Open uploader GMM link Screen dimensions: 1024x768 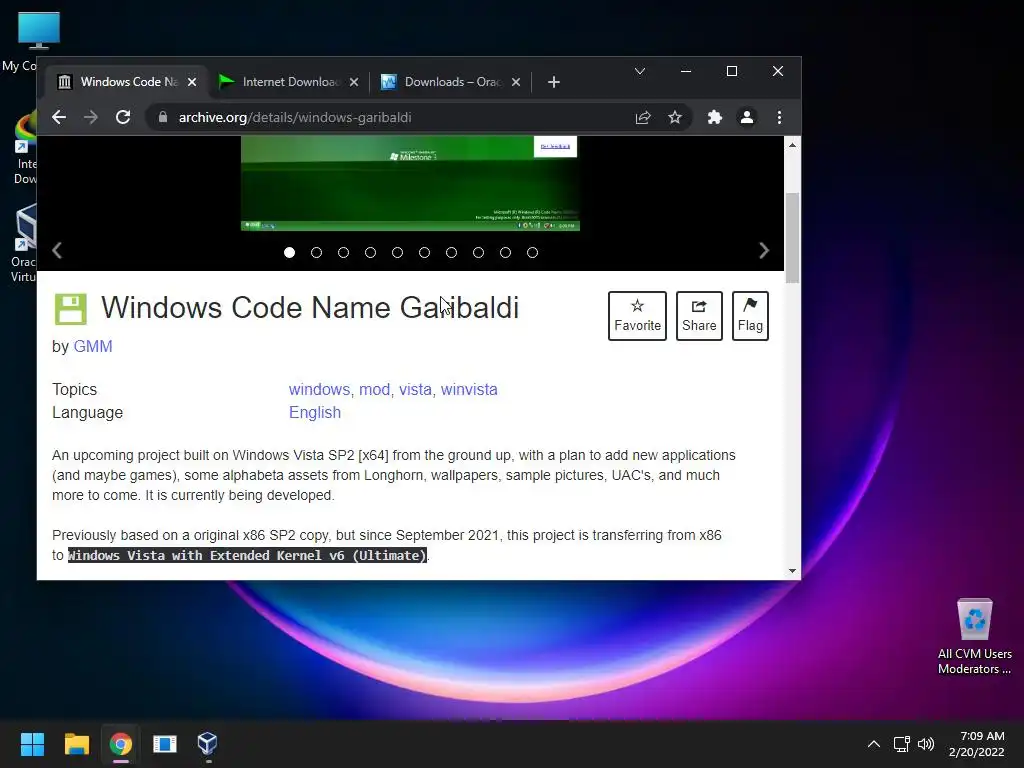tap(93, 347)
